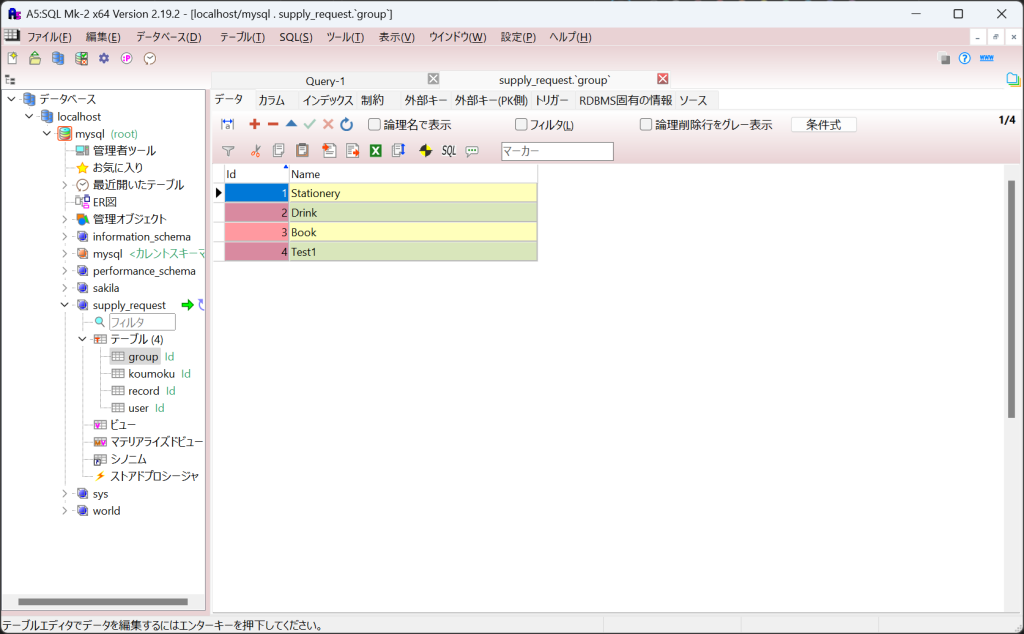
Task: Open the ツール(T) menu
Action: (345, 37)
